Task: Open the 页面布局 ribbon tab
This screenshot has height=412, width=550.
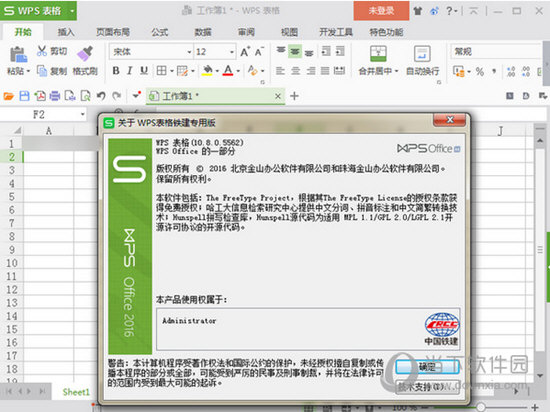Action: coord(113,32)
